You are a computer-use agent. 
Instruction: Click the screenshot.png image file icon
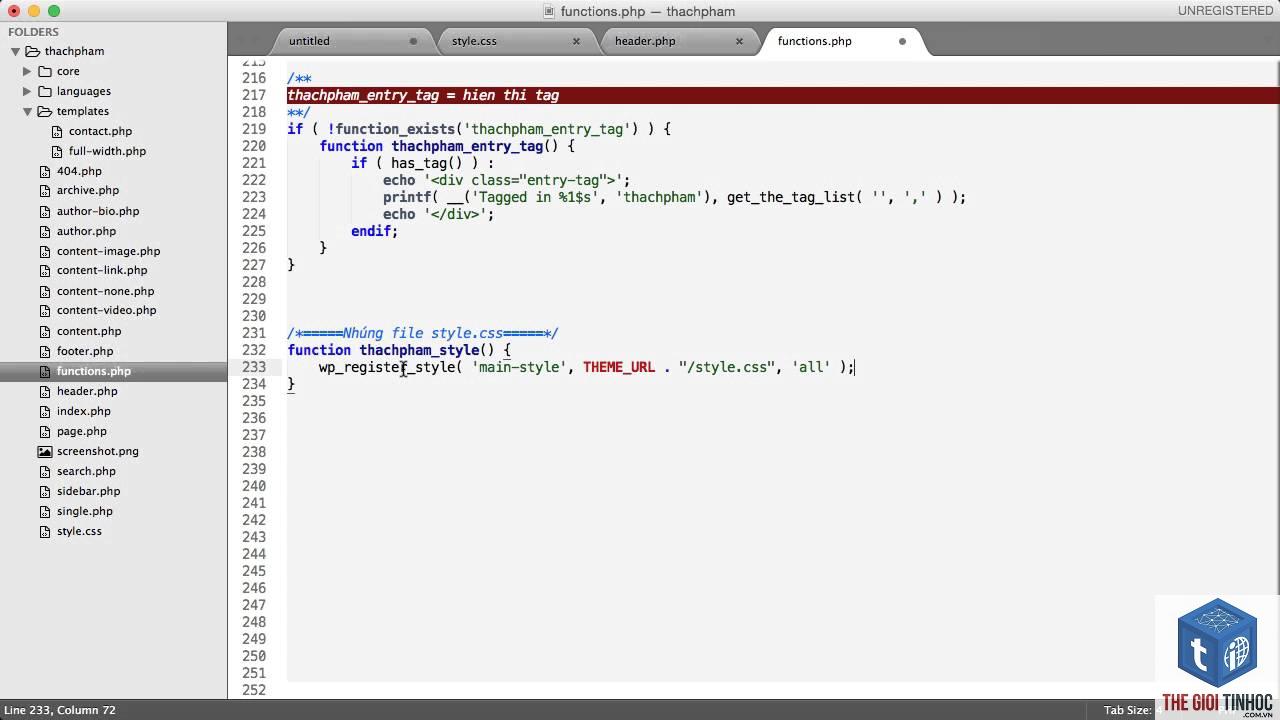tap(45, 451)
